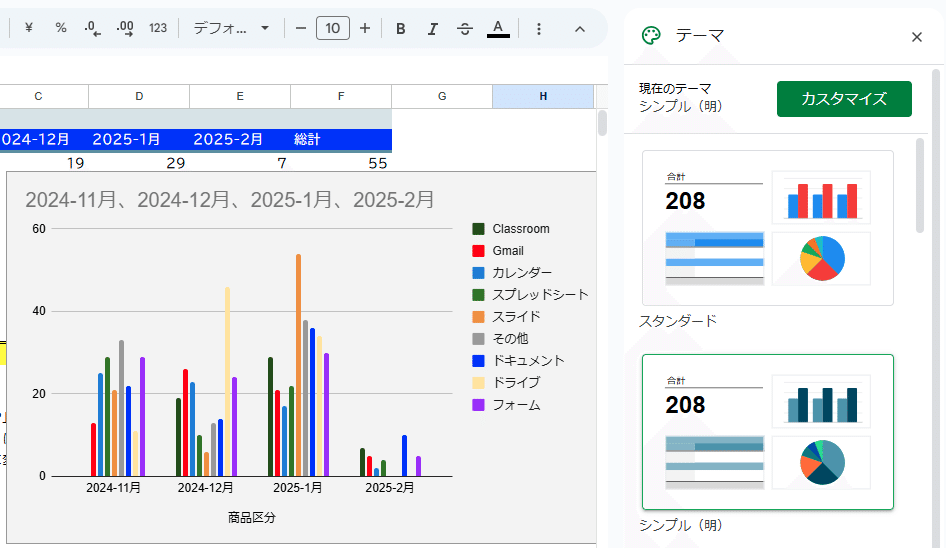Image resolution: width=946 pixels, height=548 pixels.
Task: Click the 現在のテーマ label
Action: point(675,89)
